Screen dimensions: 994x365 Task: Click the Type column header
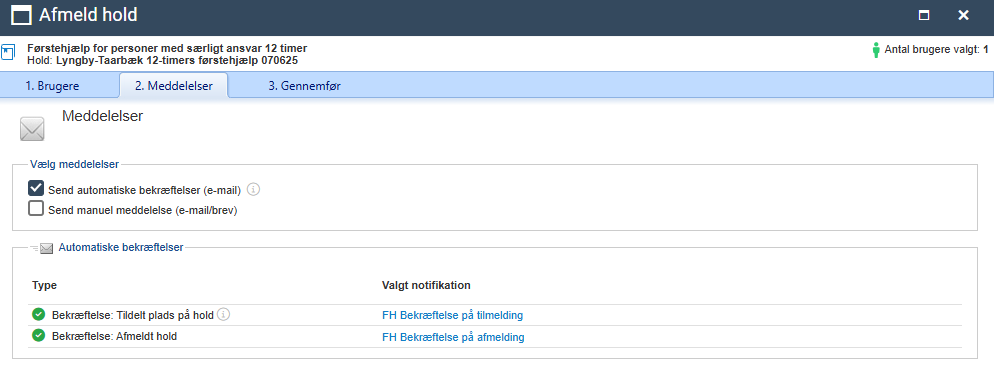click(44, 285)
